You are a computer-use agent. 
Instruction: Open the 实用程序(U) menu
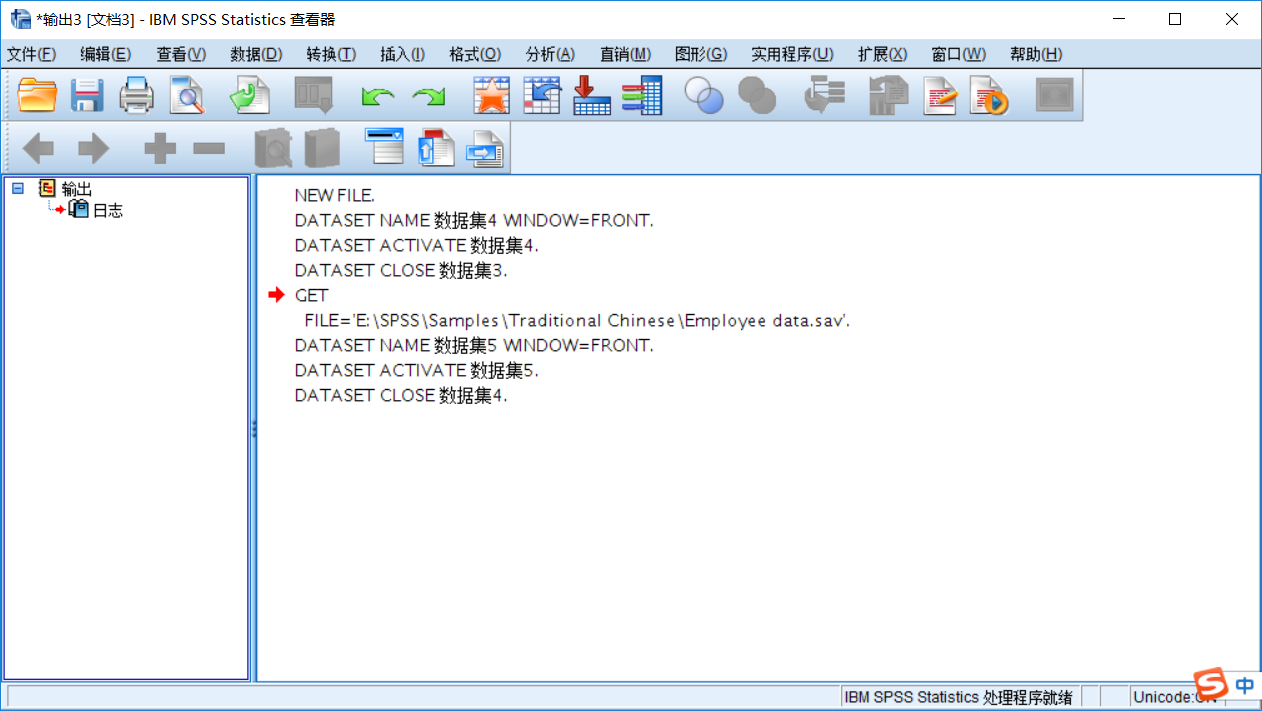792,54
